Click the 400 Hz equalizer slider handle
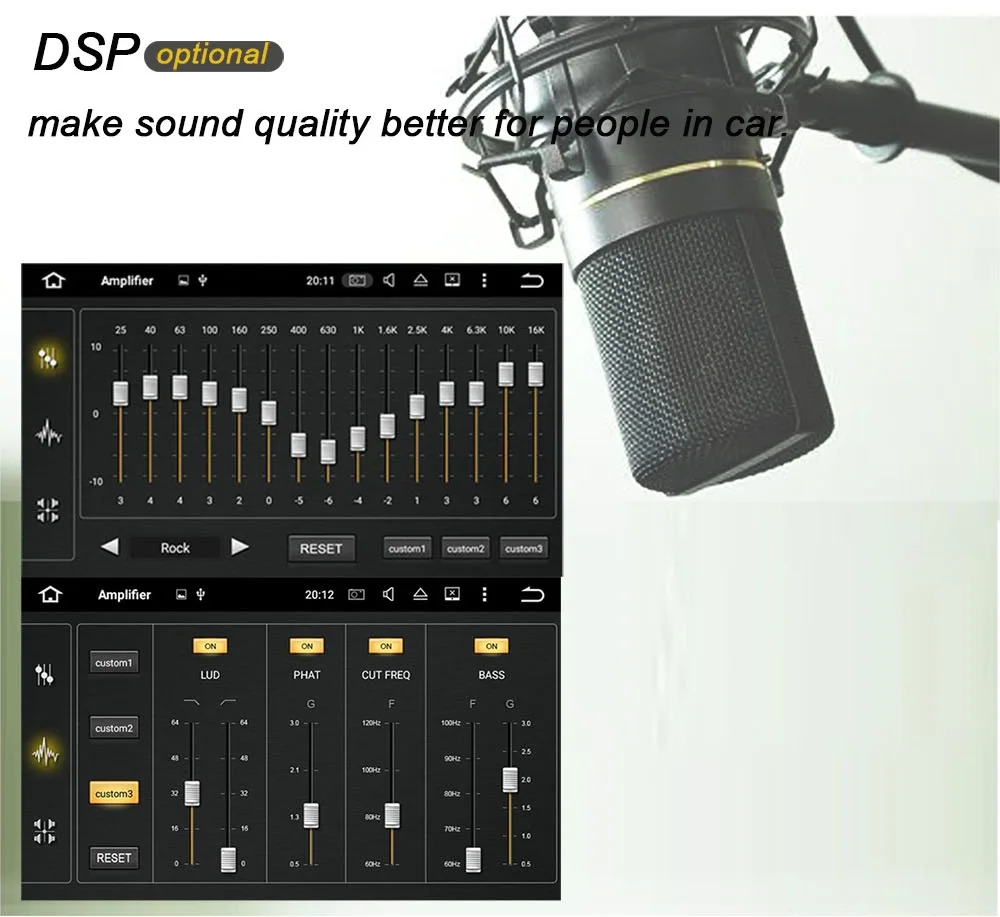This screenshot has height=917, width=1000. (298, 445)
